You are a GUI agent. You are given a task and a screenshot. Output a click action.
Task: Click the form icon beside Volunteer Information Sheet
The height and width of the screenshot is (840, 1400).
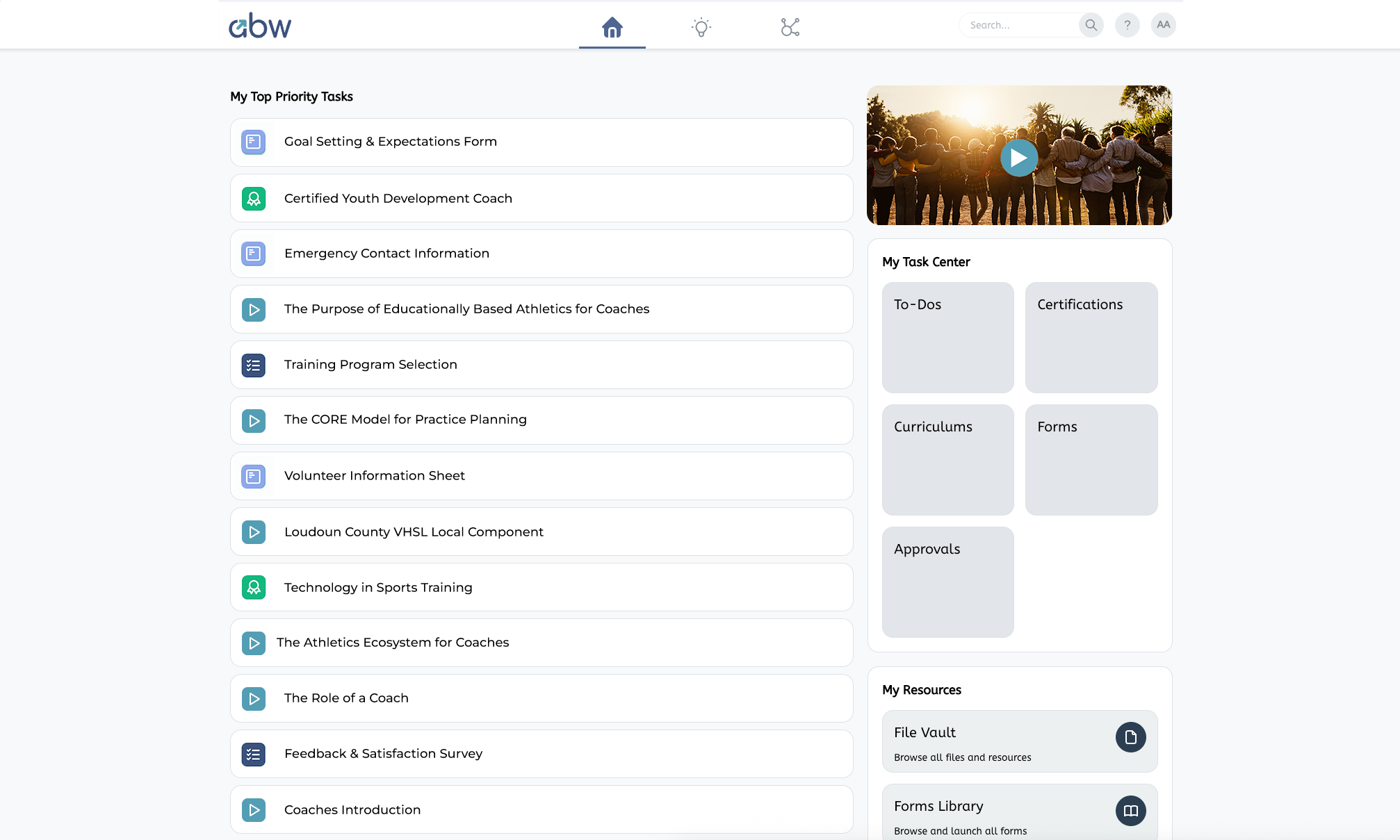tap(254, 476)
